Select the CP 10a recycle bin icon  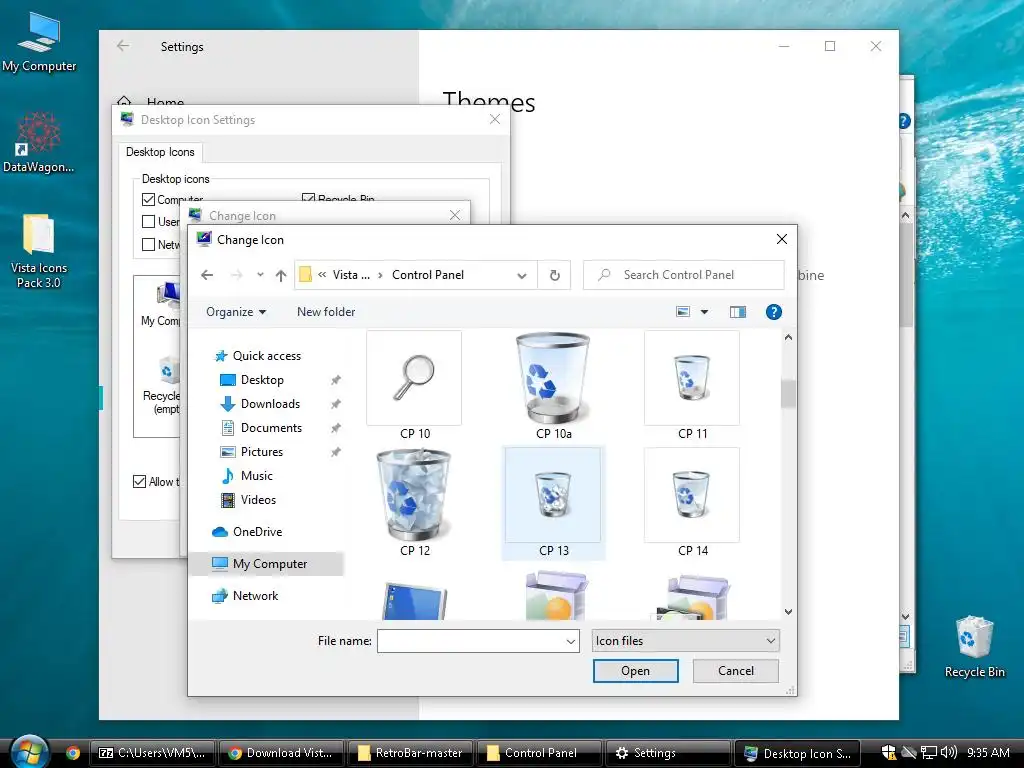coord(553,385)
